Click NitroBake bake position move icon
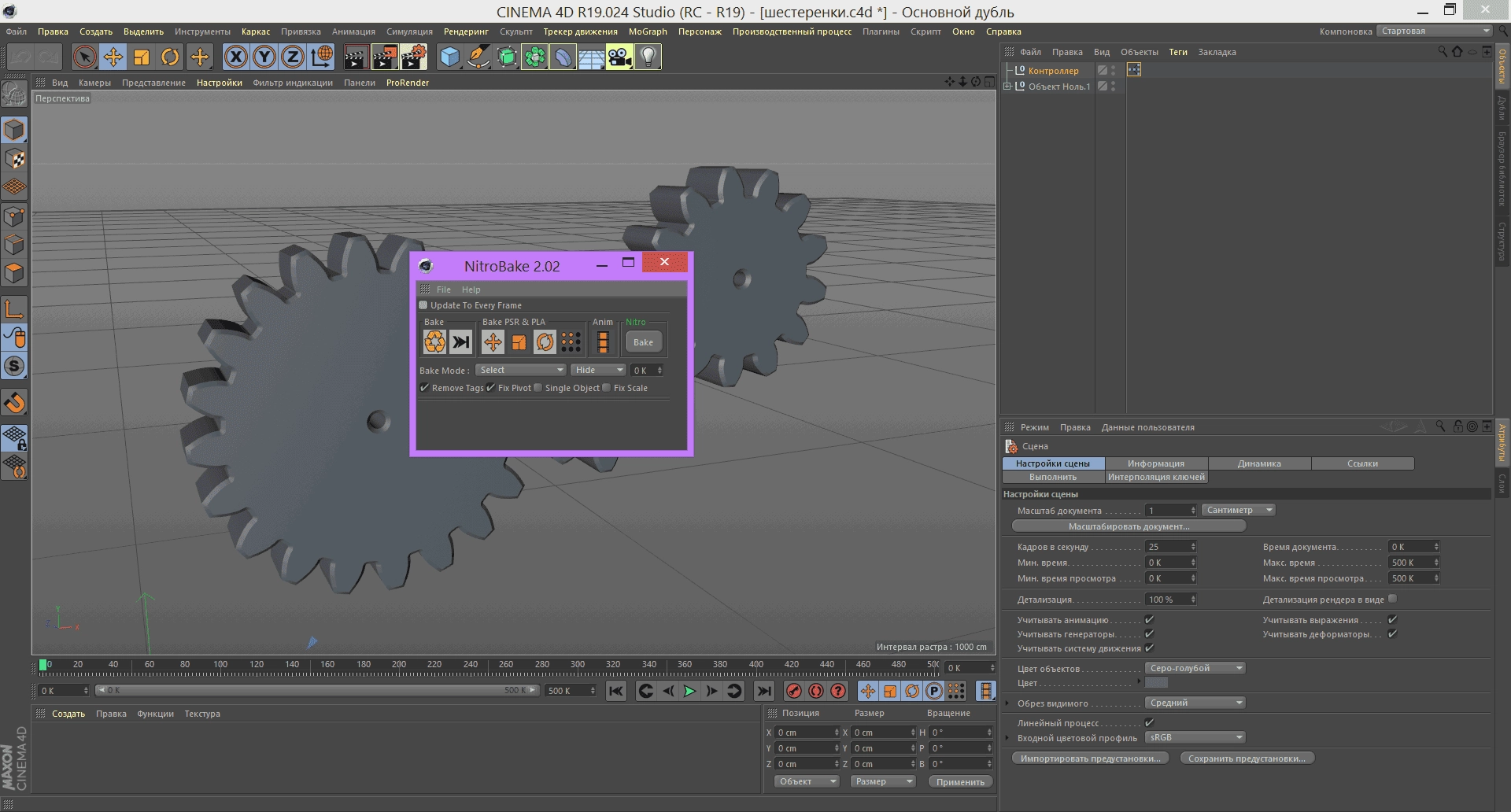The image size is (1511, 812). pos(493,341)
